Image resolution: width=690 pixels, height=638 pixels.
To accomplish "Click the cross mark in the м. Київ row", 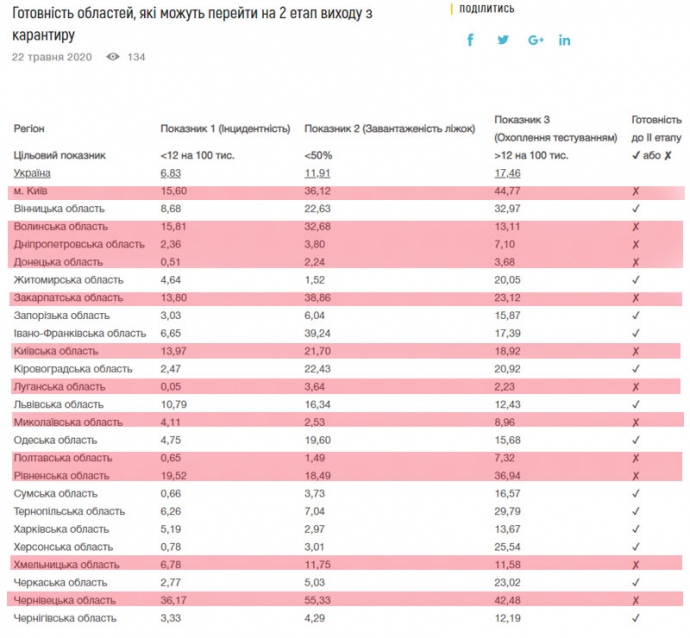I will pos(637,191).
